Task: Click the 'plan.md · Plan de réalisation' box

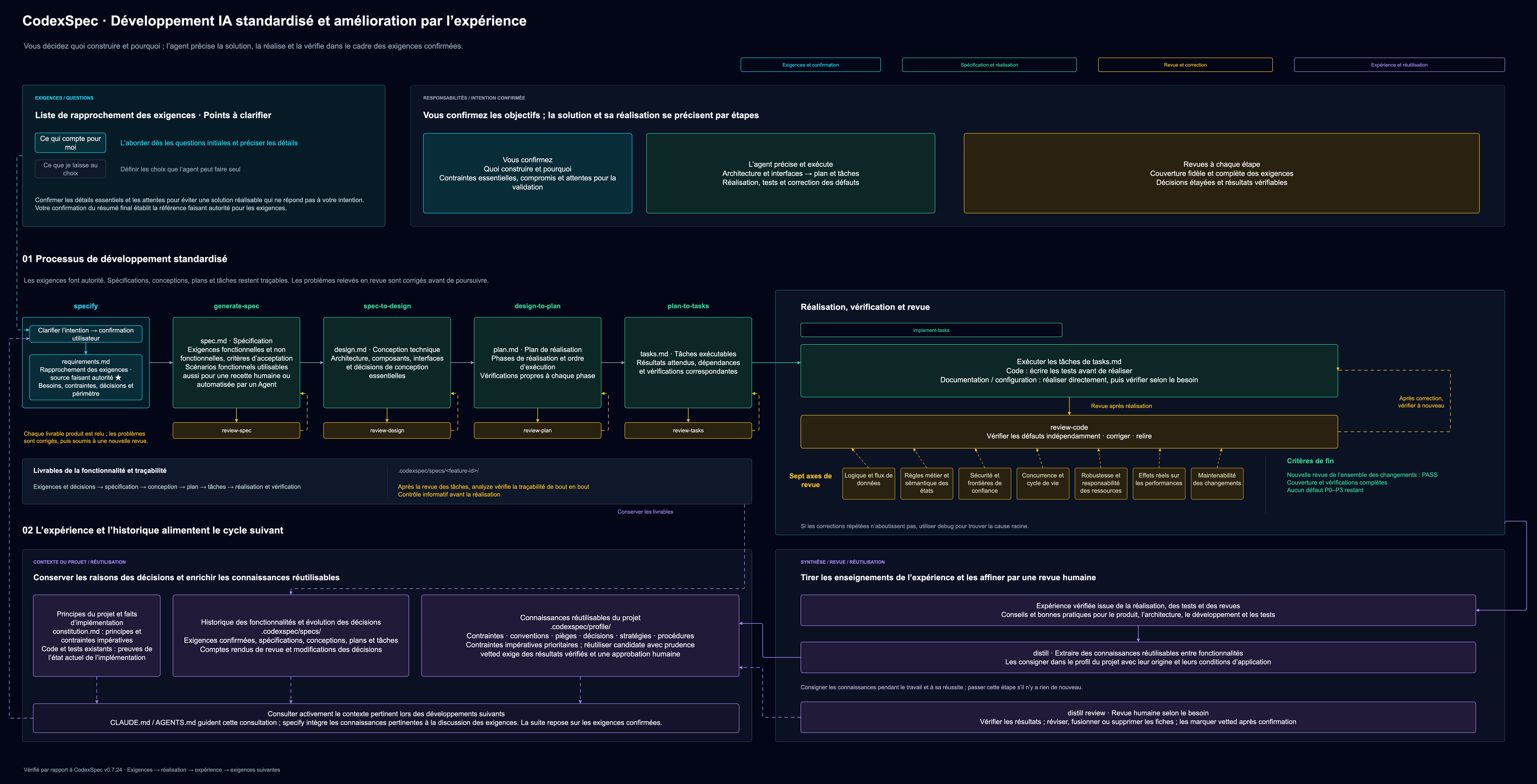Action: [x=538, y=363]
